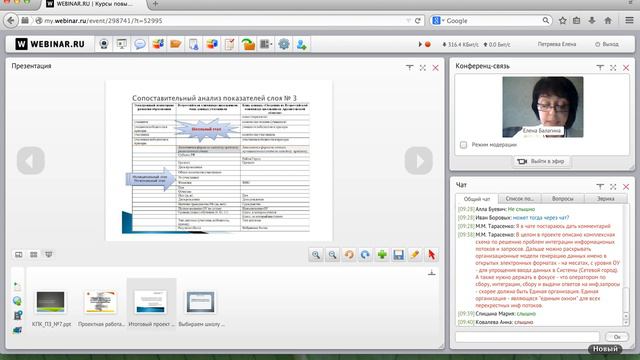Click the Выход logout link

tap(607, 44)
